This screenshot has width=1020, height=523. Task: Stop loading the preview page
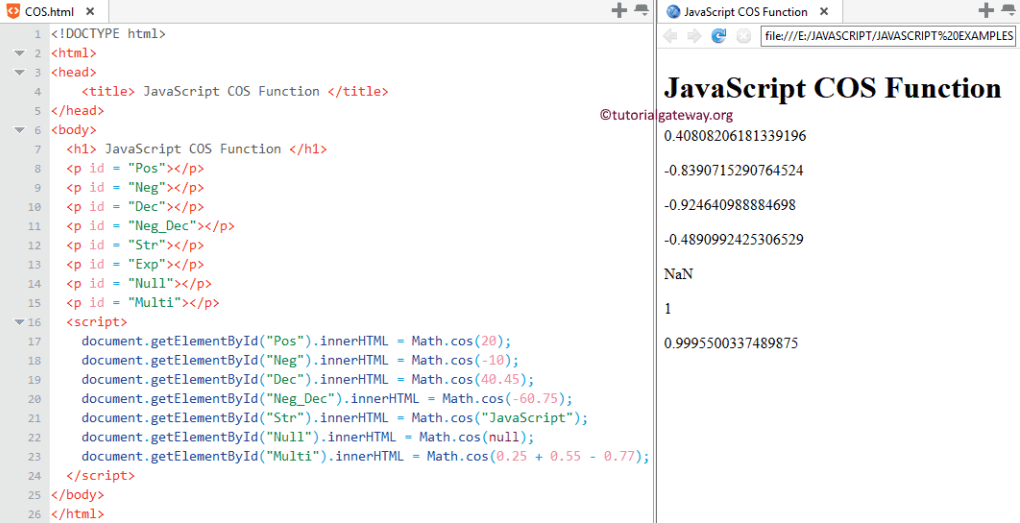744,36
